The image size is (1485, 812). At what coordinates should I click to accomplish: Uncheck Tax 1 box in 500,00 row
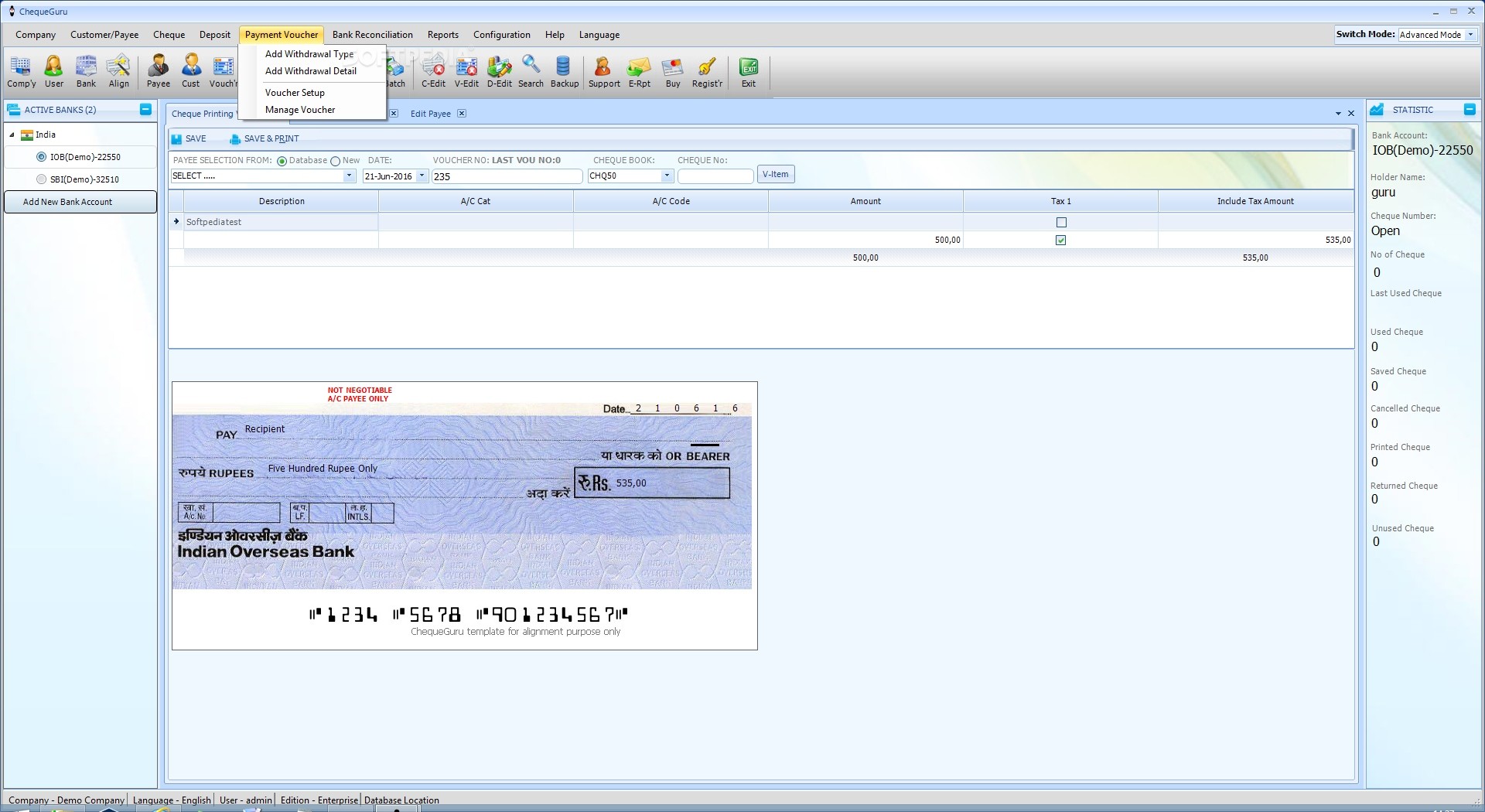coord(1061,240)
